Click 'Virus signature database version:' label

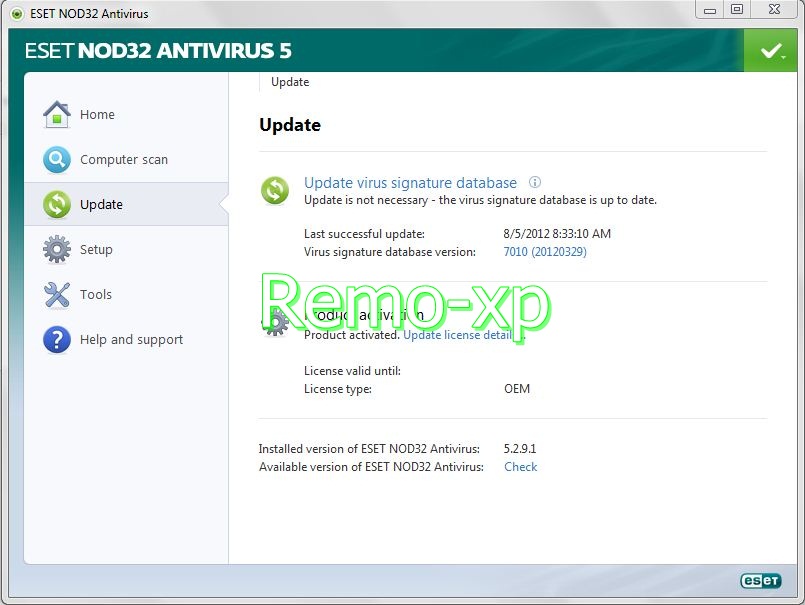point(390,252)
